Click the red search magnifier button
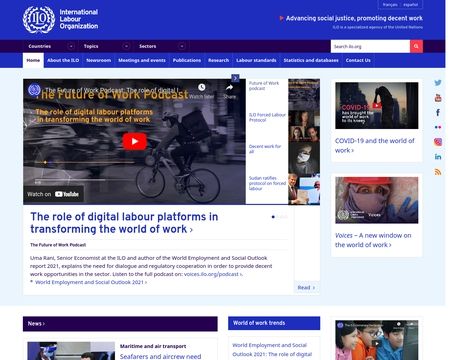 (416, 46)
